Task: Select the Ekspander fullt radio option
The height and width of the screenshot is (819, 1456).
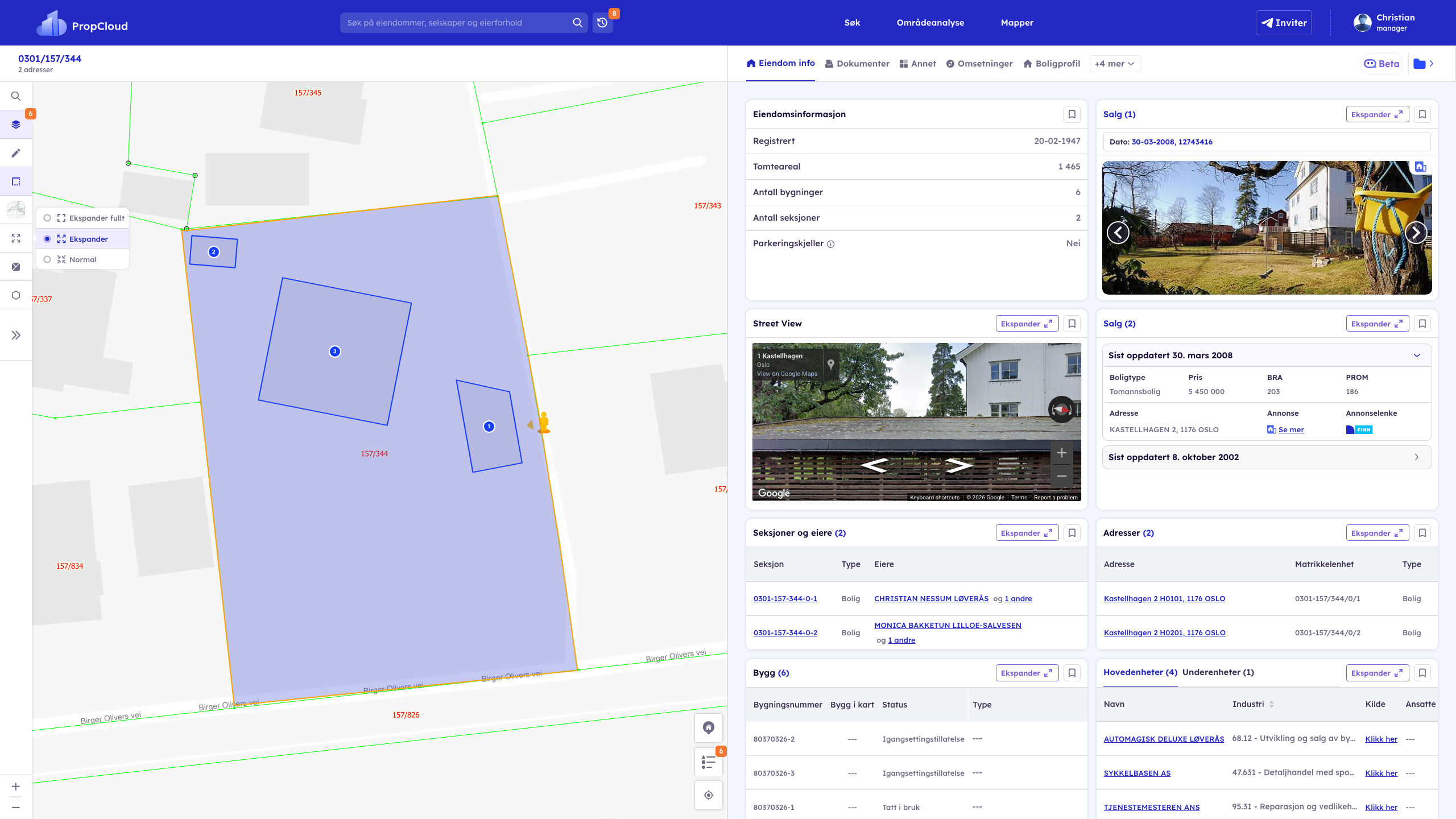Action: click(47, 218)
